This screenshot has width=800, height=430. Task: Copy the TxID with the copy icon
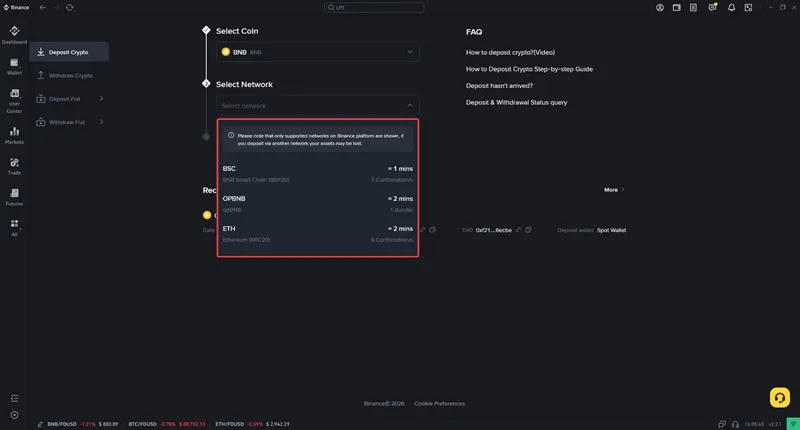[x=528, y=230]
